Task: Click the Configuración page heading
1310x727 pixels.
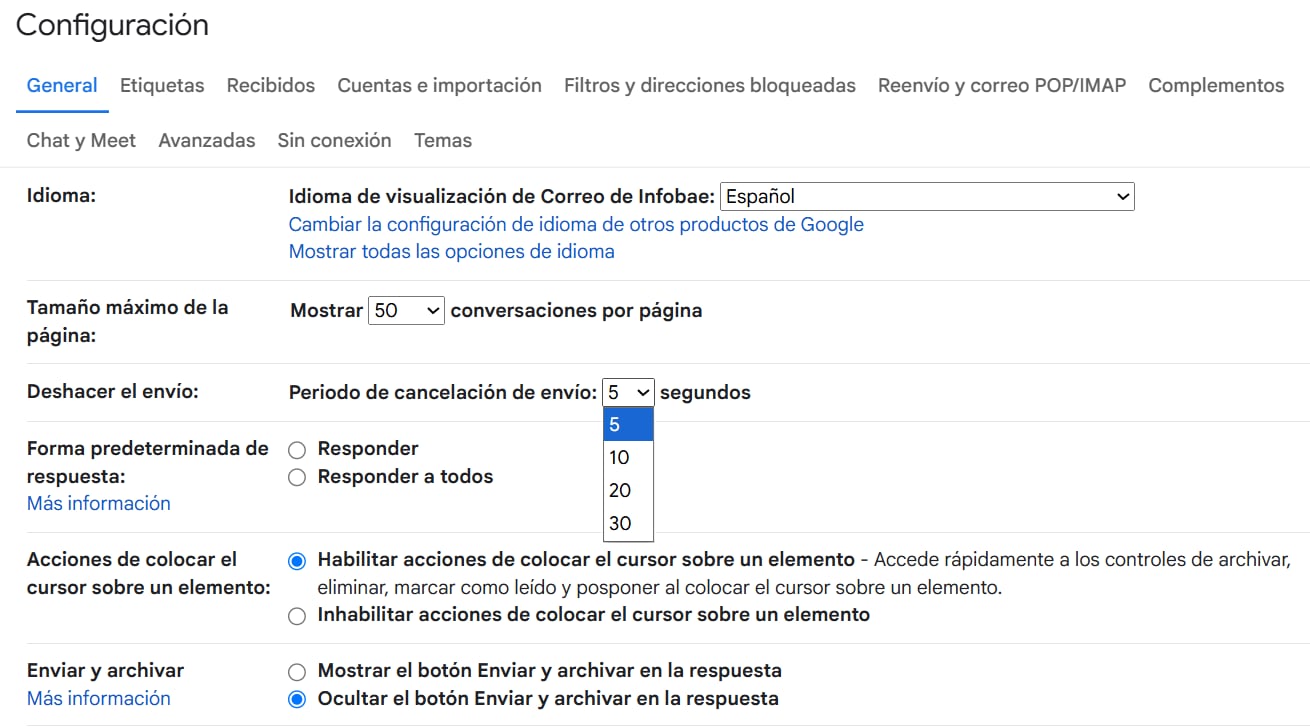Action: [x=112, y=25]
